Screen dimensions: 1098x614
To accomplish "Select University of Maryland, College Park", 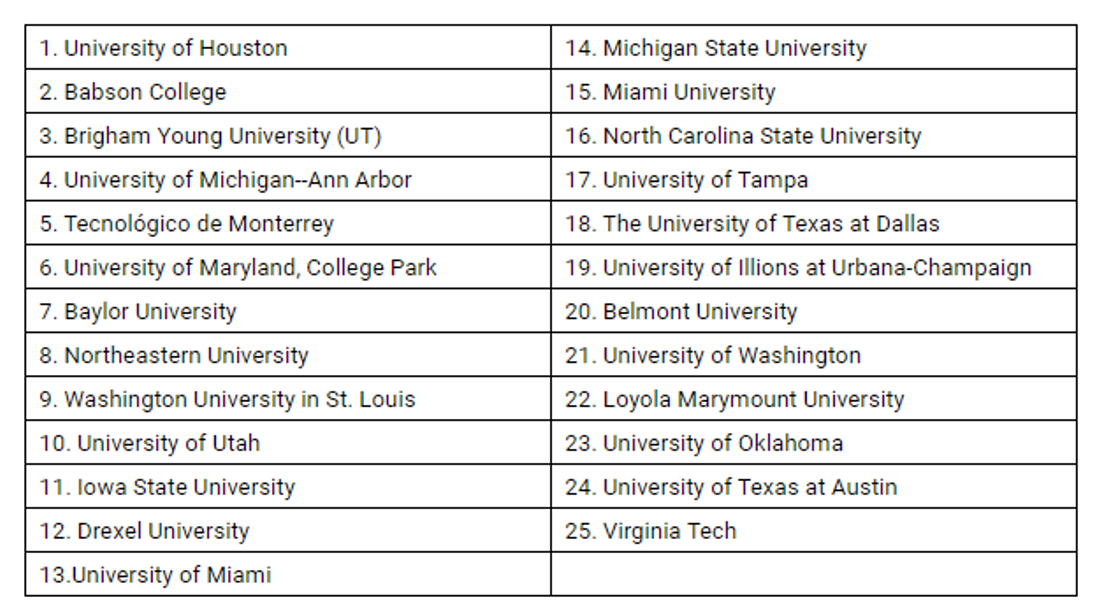I will 238,268.
